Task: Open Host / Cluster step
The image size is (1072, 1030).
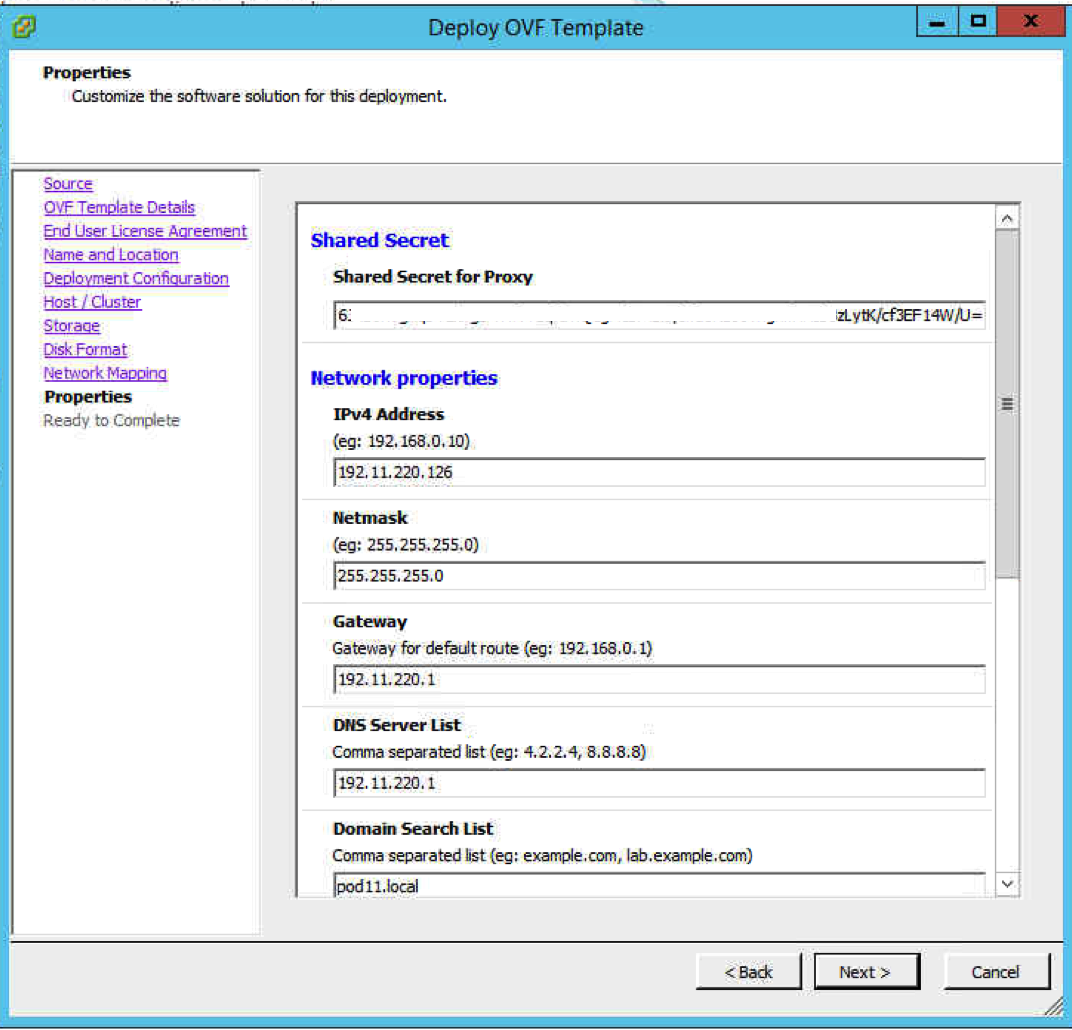Action: pyautogui.click(x=92, y=302)
